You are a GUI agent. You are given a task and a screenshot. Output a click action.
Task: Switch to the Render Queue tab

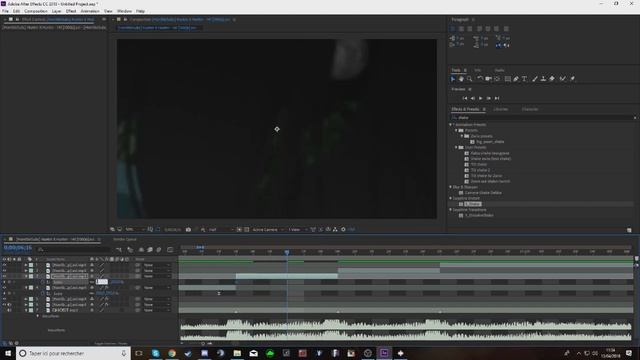tap(125, 239)
